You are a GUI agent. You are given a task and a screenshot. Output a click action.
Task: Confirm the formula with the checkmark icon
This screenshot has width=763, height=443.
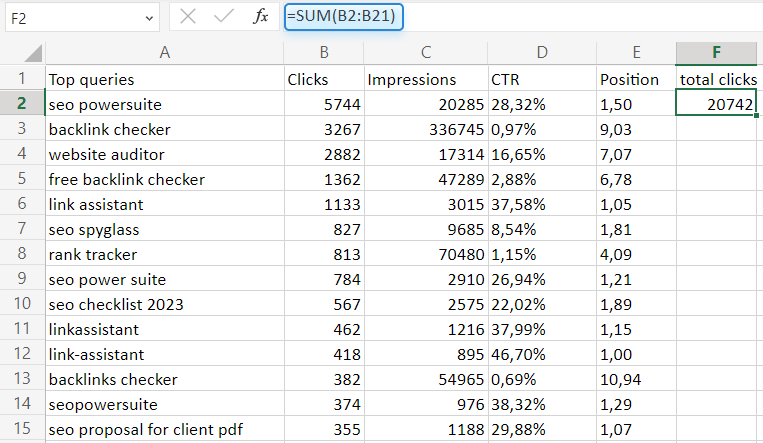(224, 17)
